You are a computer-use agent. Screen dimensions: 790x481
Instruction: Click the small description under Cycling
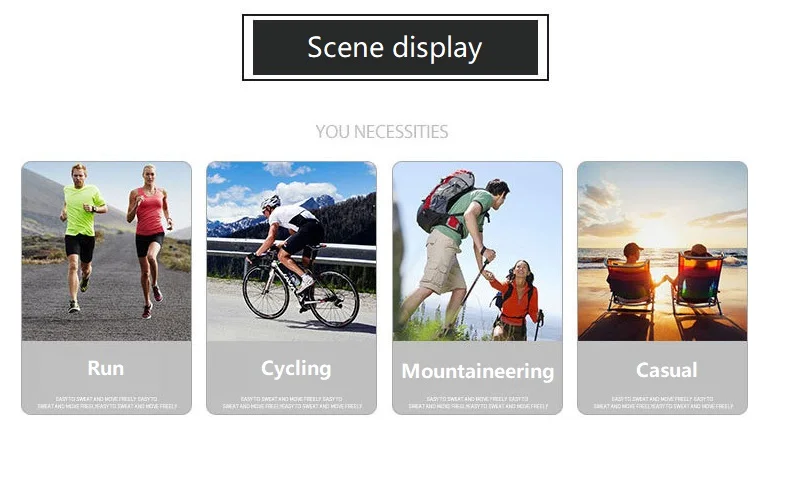[x=292, y=402]
